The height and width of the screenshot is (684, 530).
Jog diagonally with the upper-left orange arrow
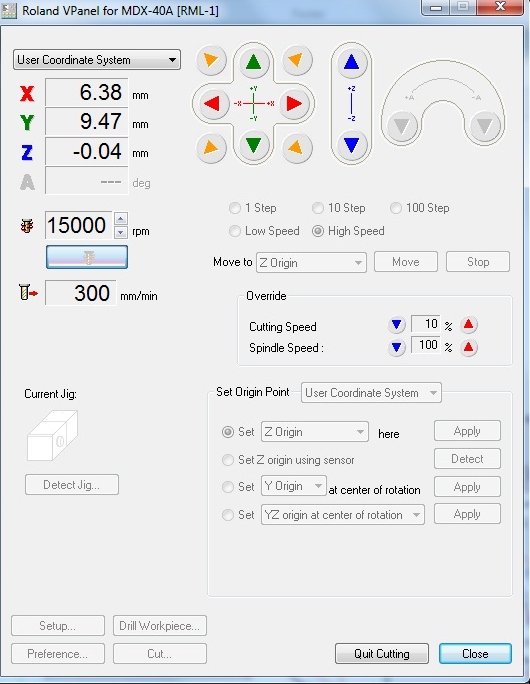click(x=211, y=60)
